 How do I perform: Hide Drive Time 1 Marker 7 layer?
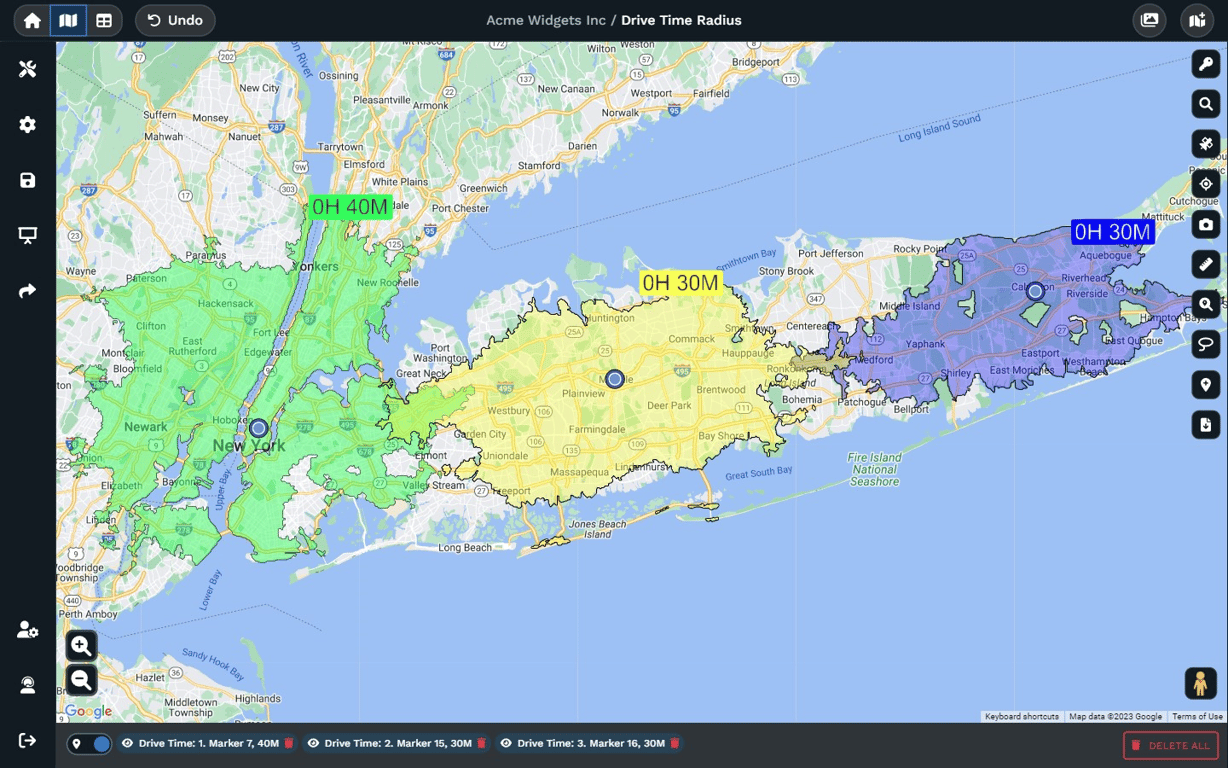tap(127, 744)
